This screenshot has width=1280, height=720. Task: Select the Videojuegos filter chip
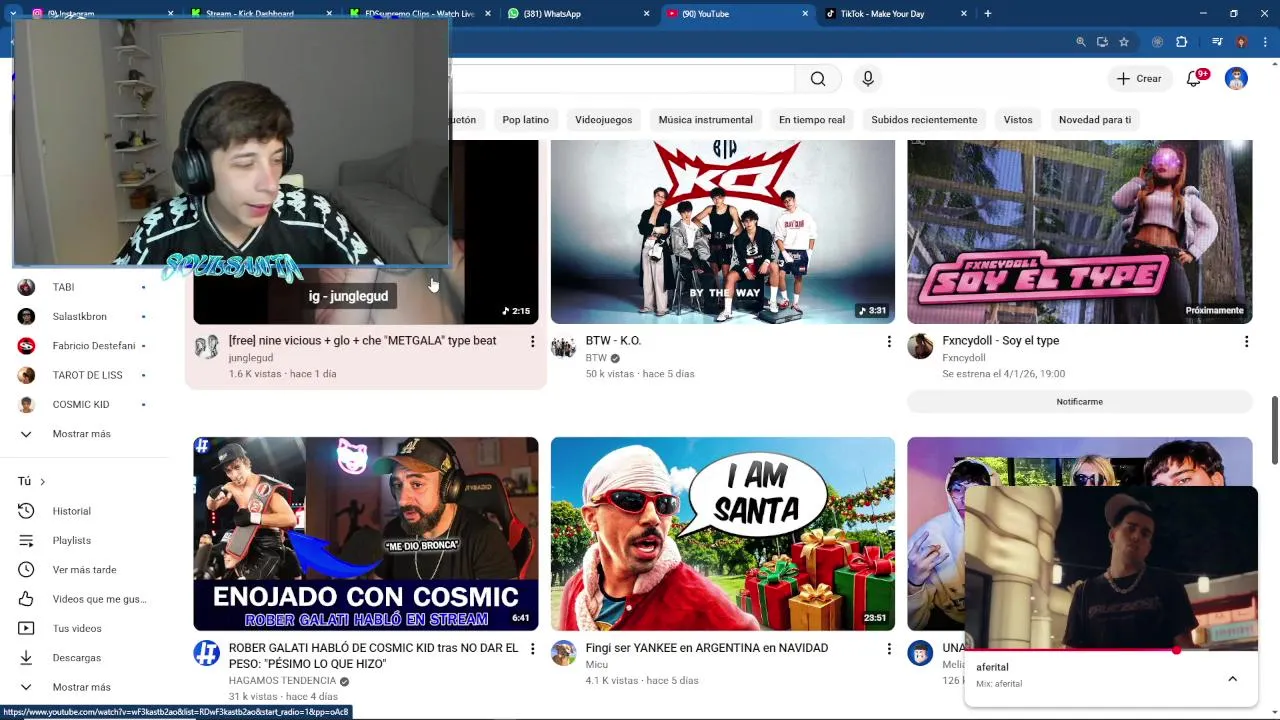(603, 120)
